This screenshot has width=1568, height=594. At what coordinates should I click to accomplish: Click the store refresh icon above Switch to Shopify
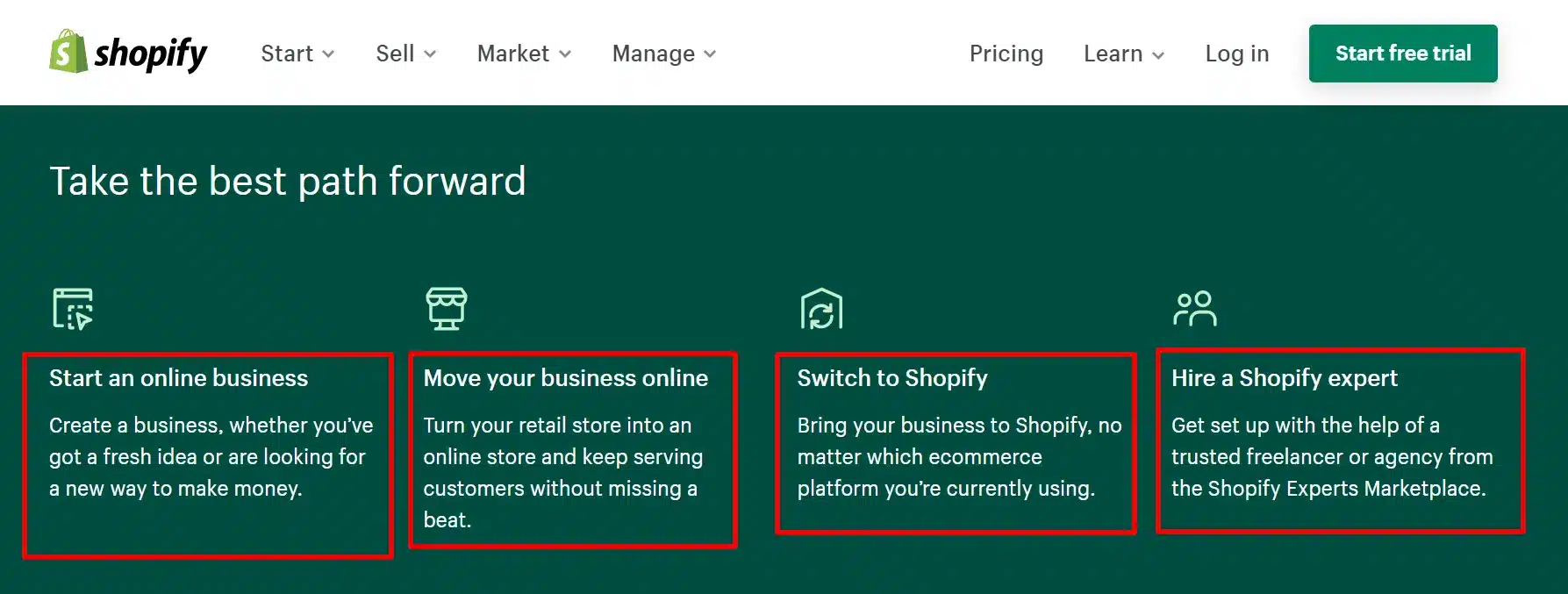coord(821,309)
